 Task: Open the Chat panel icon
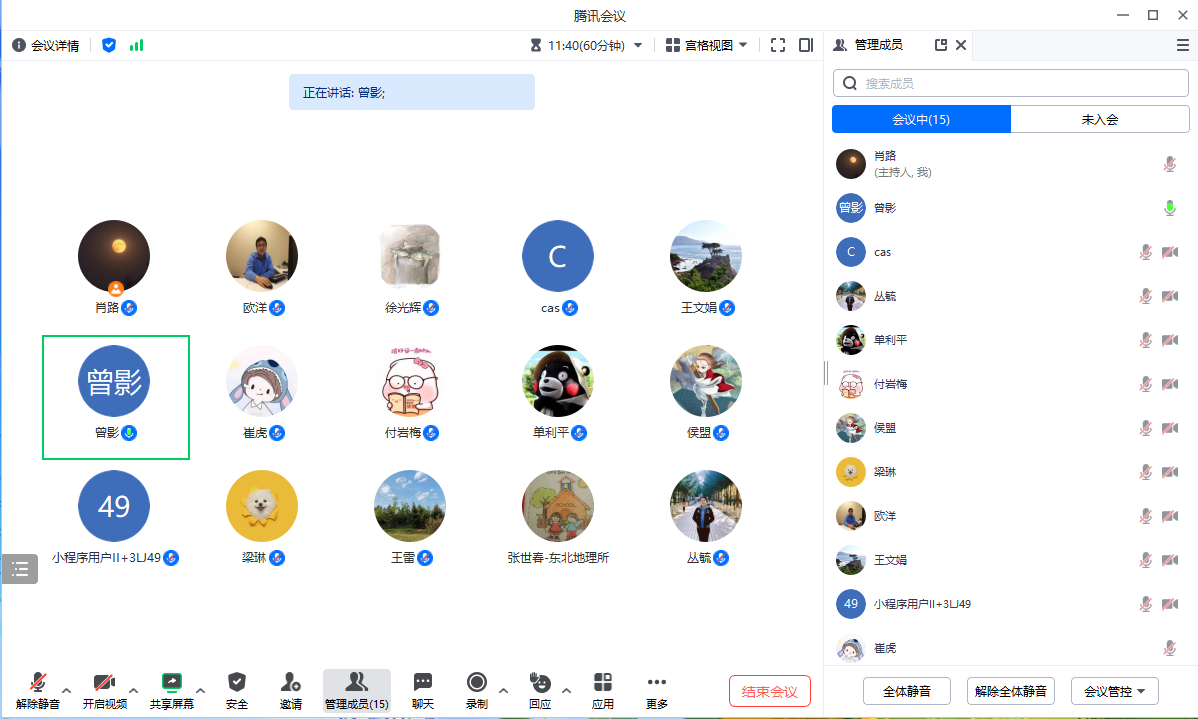point(423,683)
